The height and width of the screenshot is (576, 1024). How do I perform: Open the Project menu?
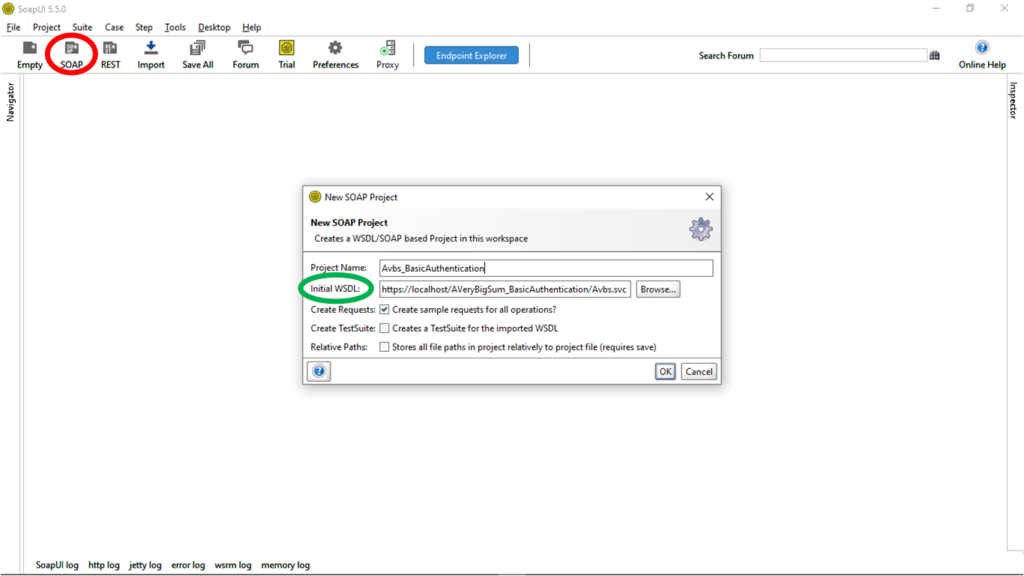[x=46, y=27]
